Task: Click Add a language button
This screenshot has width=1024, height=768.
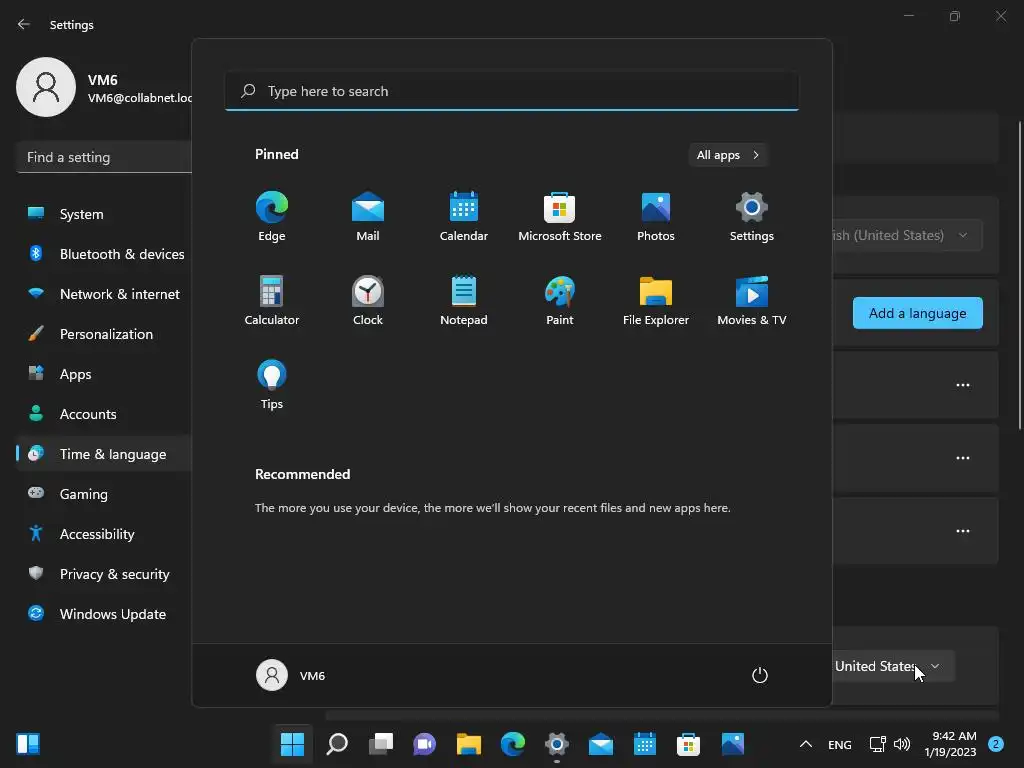Action: 918,313
